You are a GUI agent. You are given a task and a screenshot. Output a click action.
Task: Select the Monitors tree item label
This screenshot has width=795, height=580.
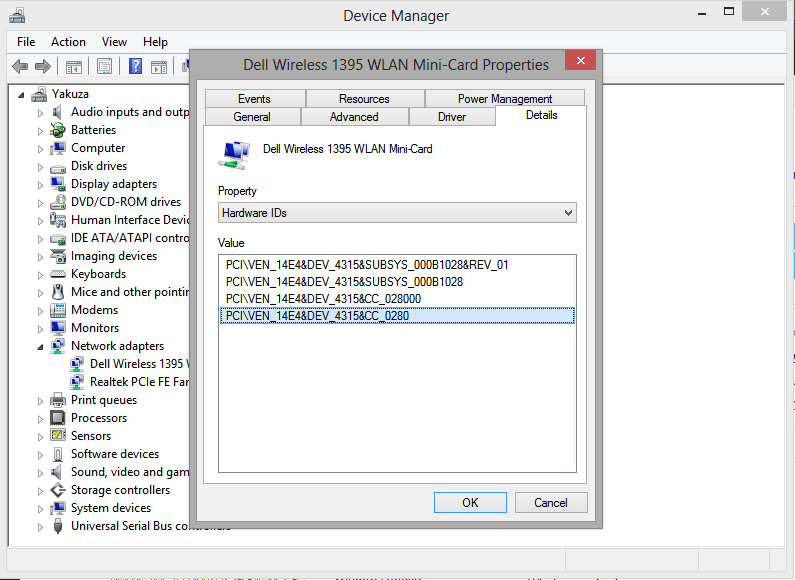pos(95,328)
